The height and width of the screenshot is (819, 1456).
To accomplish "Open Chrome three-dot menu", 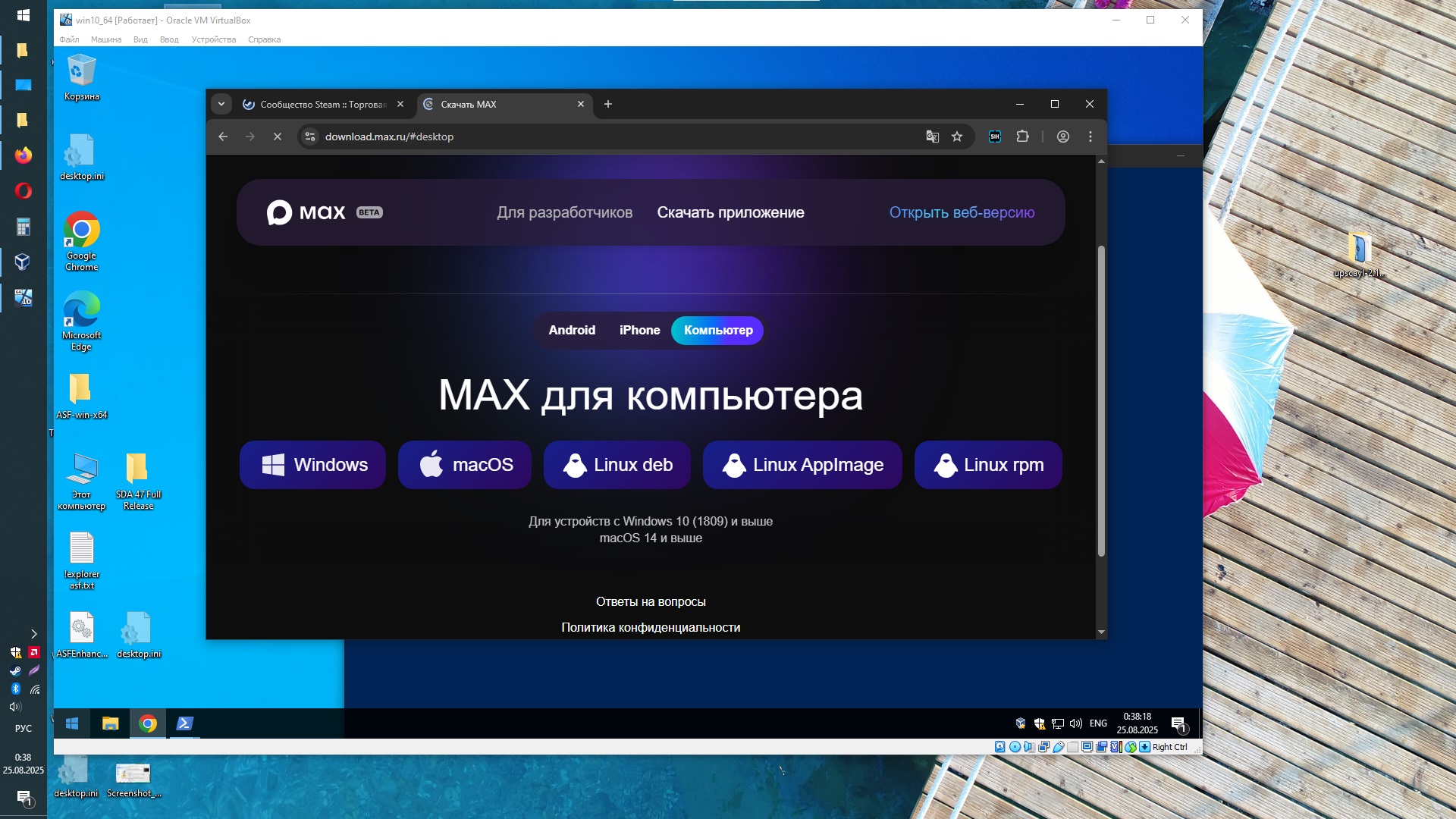I will [1090, 136].
